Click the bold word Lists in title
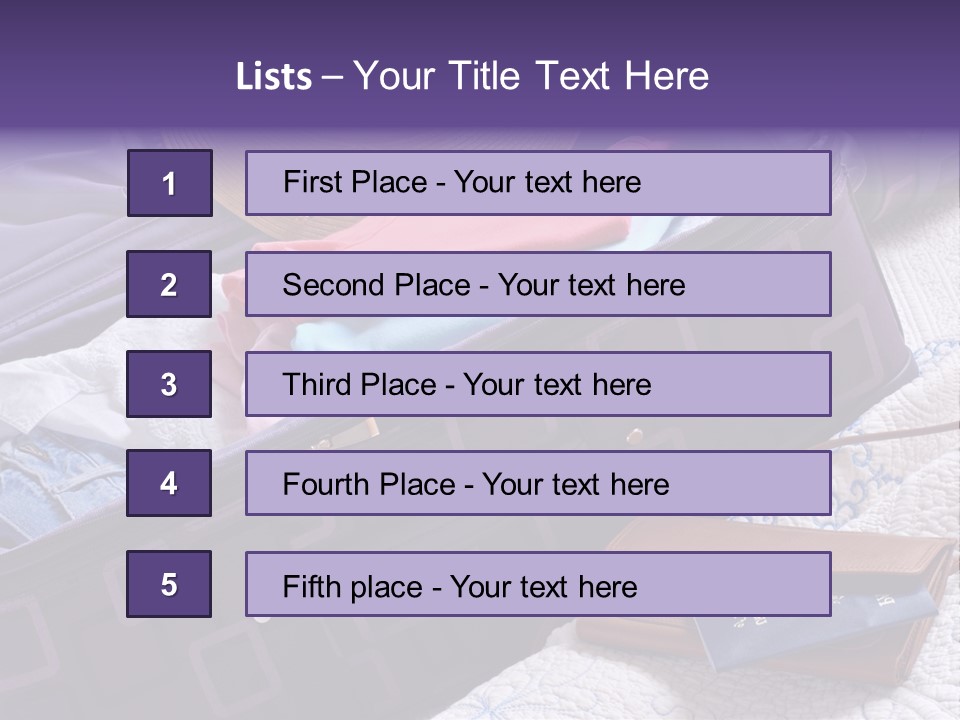Screen dimensions: 960x720 tap(274, 76)
